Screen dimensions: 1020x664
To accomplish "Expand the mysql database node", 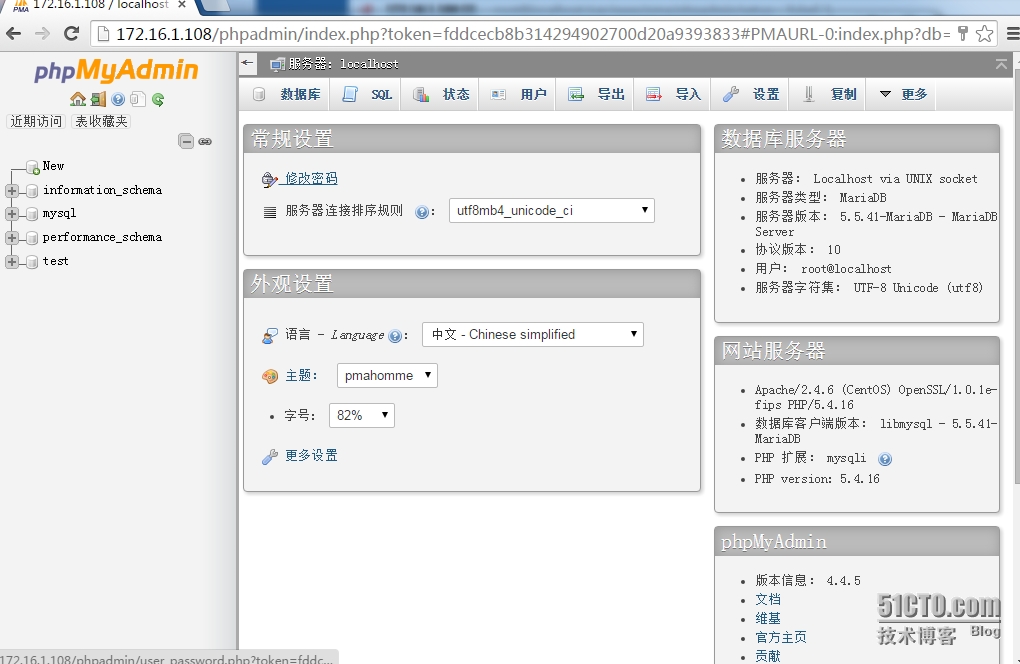I will (12, 214).
